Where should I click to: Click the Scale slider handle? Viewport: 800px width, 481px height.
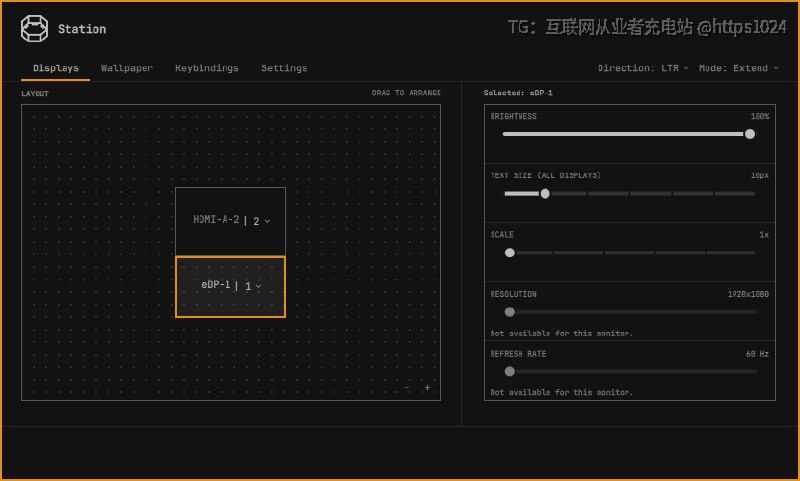[509, 253]
